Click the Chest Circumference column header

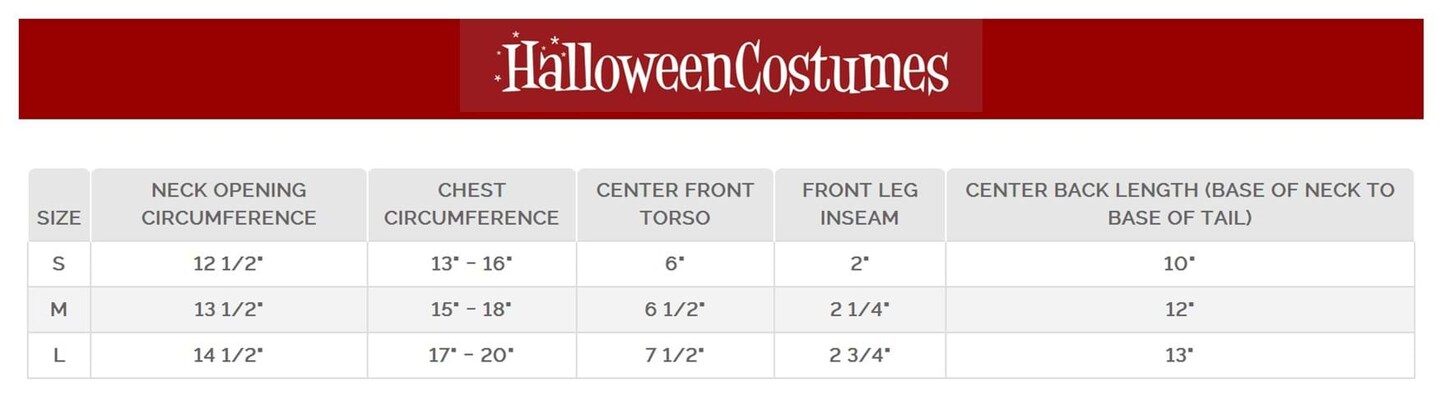pos(472,204)
